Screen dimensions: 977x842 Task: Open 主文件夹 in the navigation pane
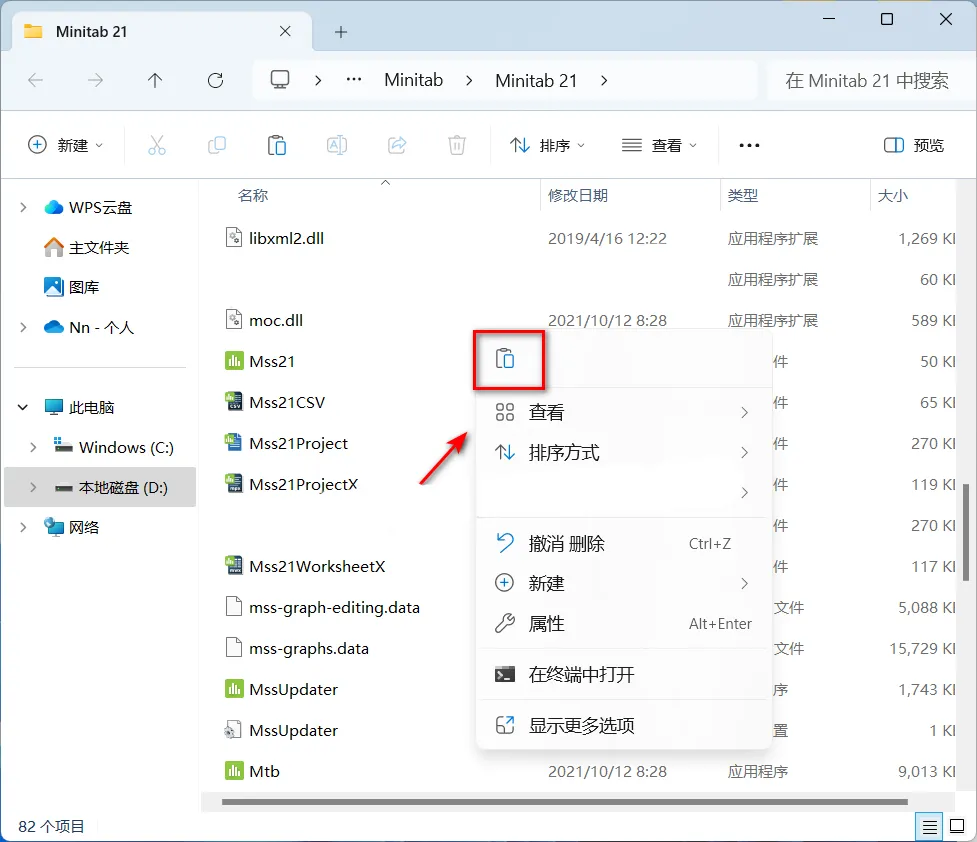87,247
